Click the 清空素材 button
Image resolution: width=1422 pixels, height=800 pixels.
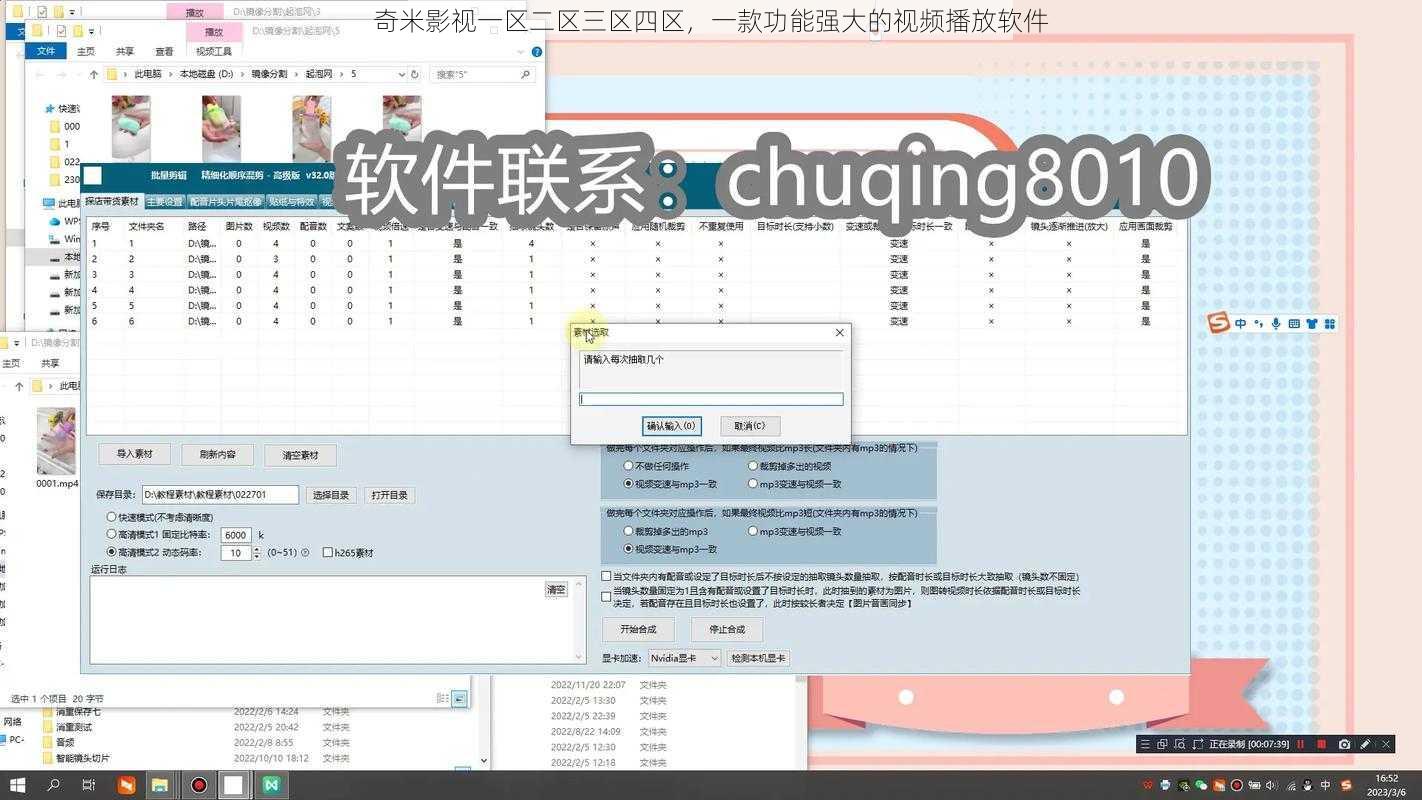[300, 455]
